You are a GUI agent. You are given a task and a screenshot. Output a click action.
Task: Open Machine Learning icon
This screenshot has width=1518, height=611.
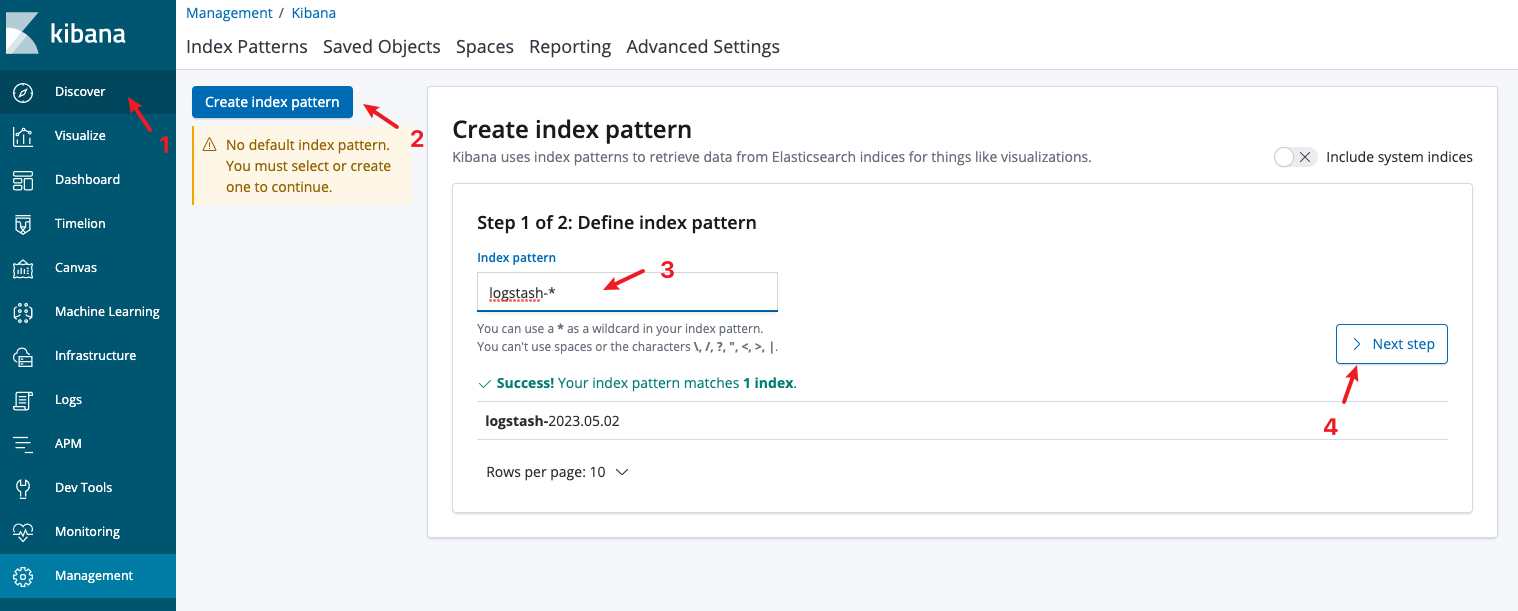coord(23,312)
